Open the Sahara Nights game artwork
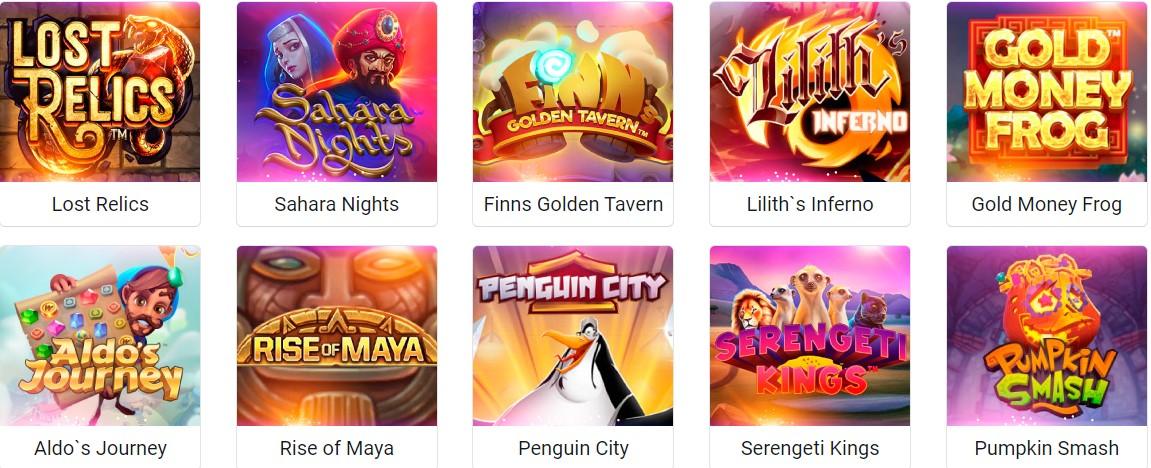Screen dimensions: 1151x468 pos(337,92)
